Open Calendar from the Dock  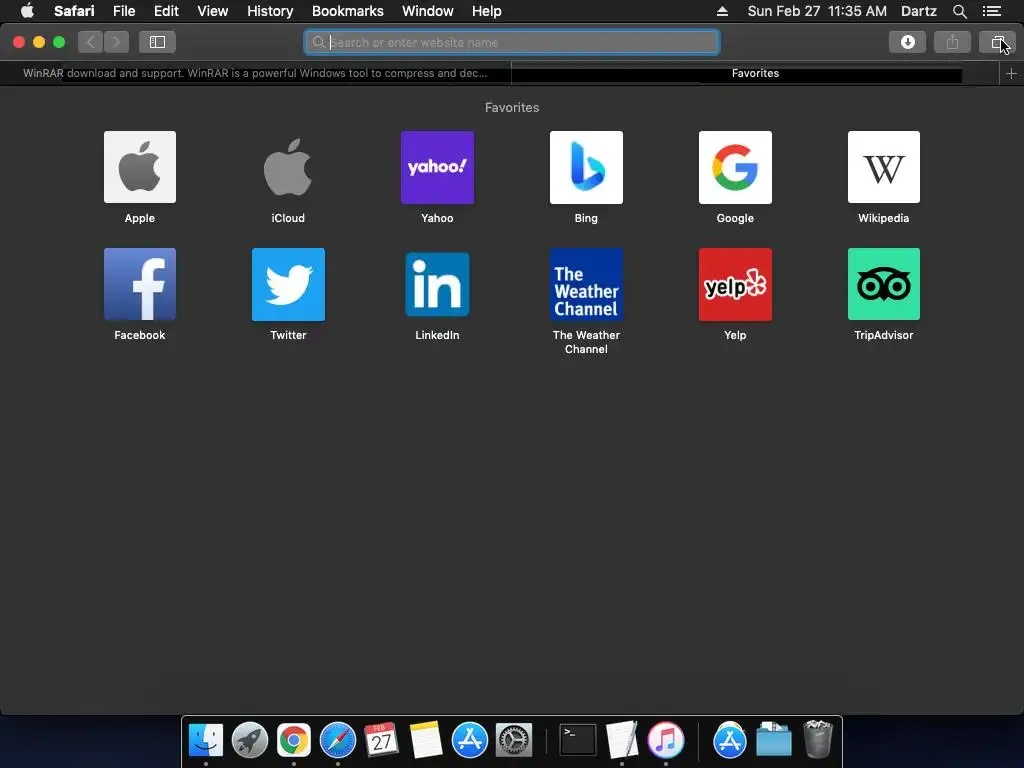coord(381,741)
